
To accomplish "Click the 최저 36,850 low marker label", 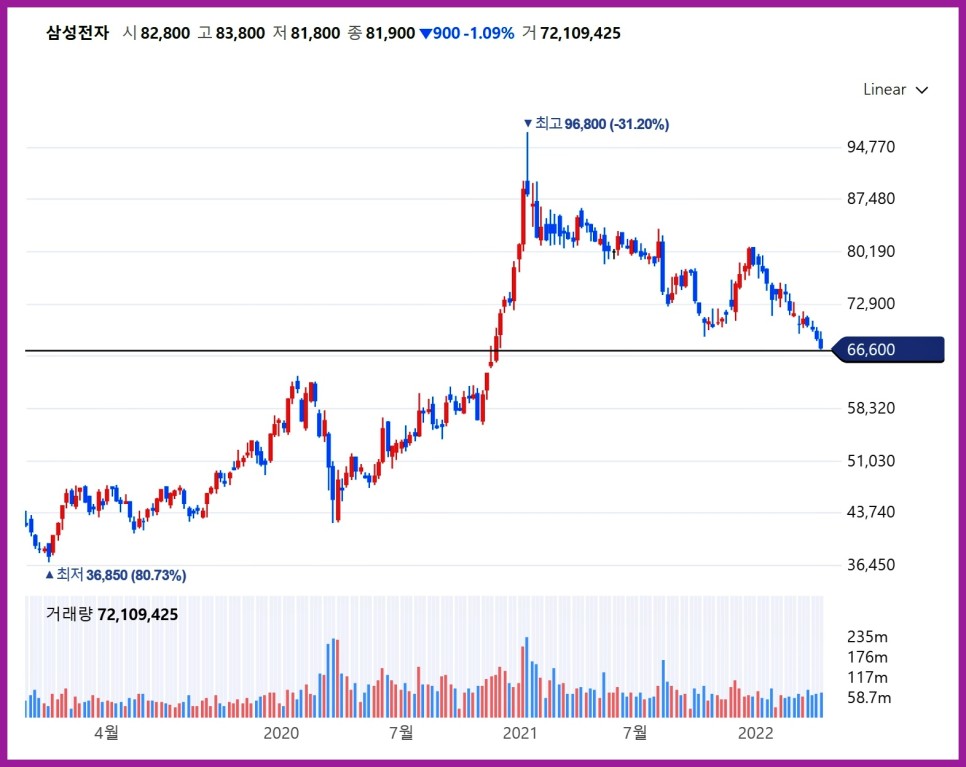I will [116, 575].
